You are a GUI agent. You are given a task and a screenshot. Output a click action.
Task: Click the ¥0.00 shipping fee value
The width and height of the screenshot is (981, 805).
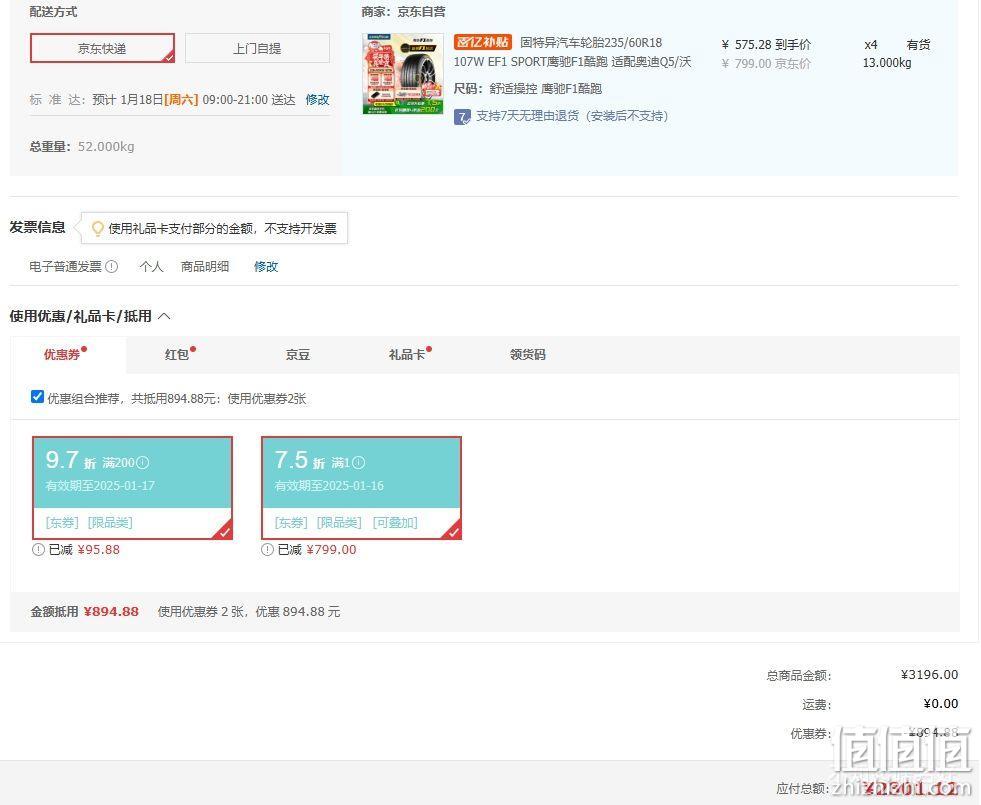[x=941, y=704]
